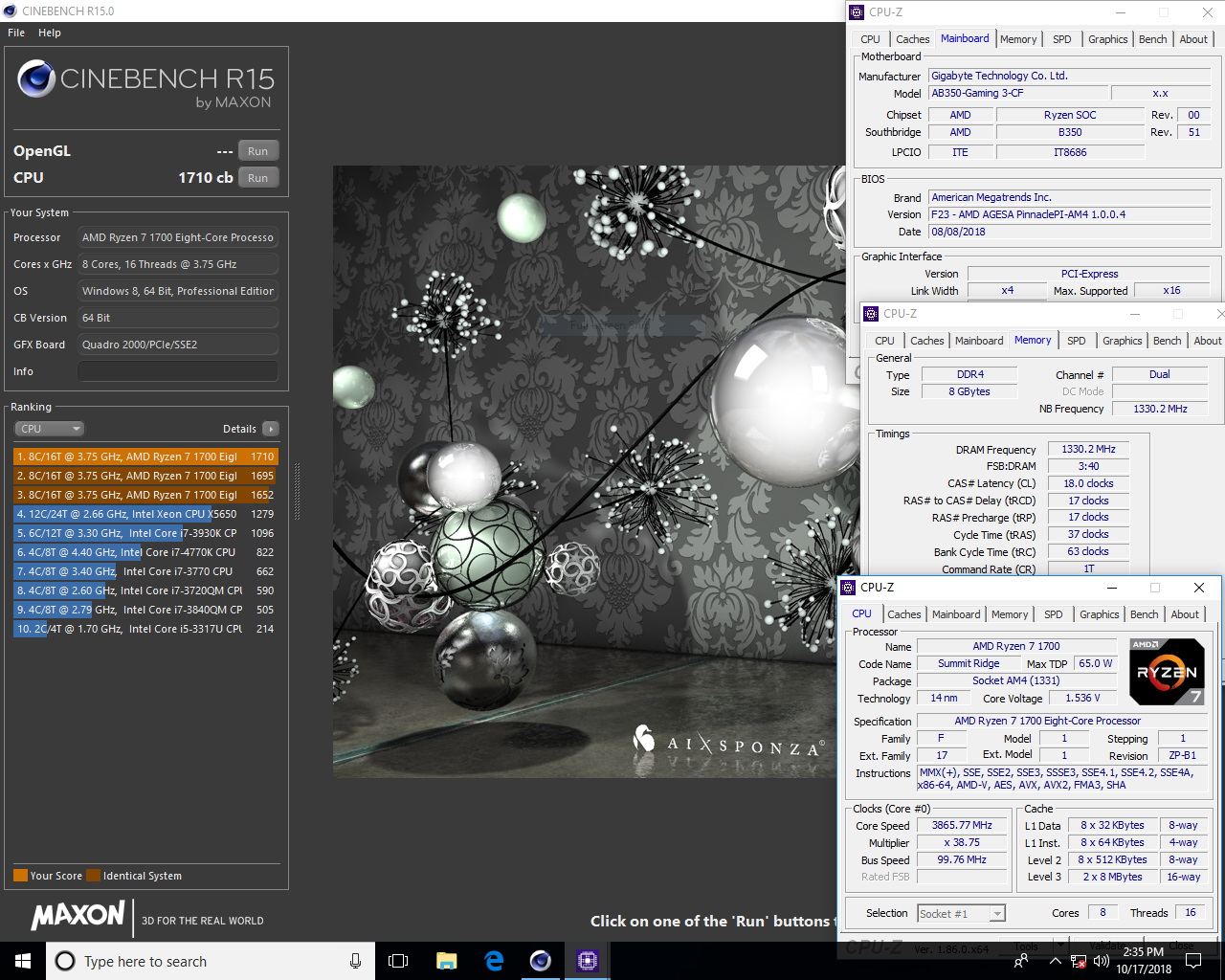This screenshot has width=1225, height=980.
Task: Select ranking row with score 1695
Action: (x=145, y=476)
